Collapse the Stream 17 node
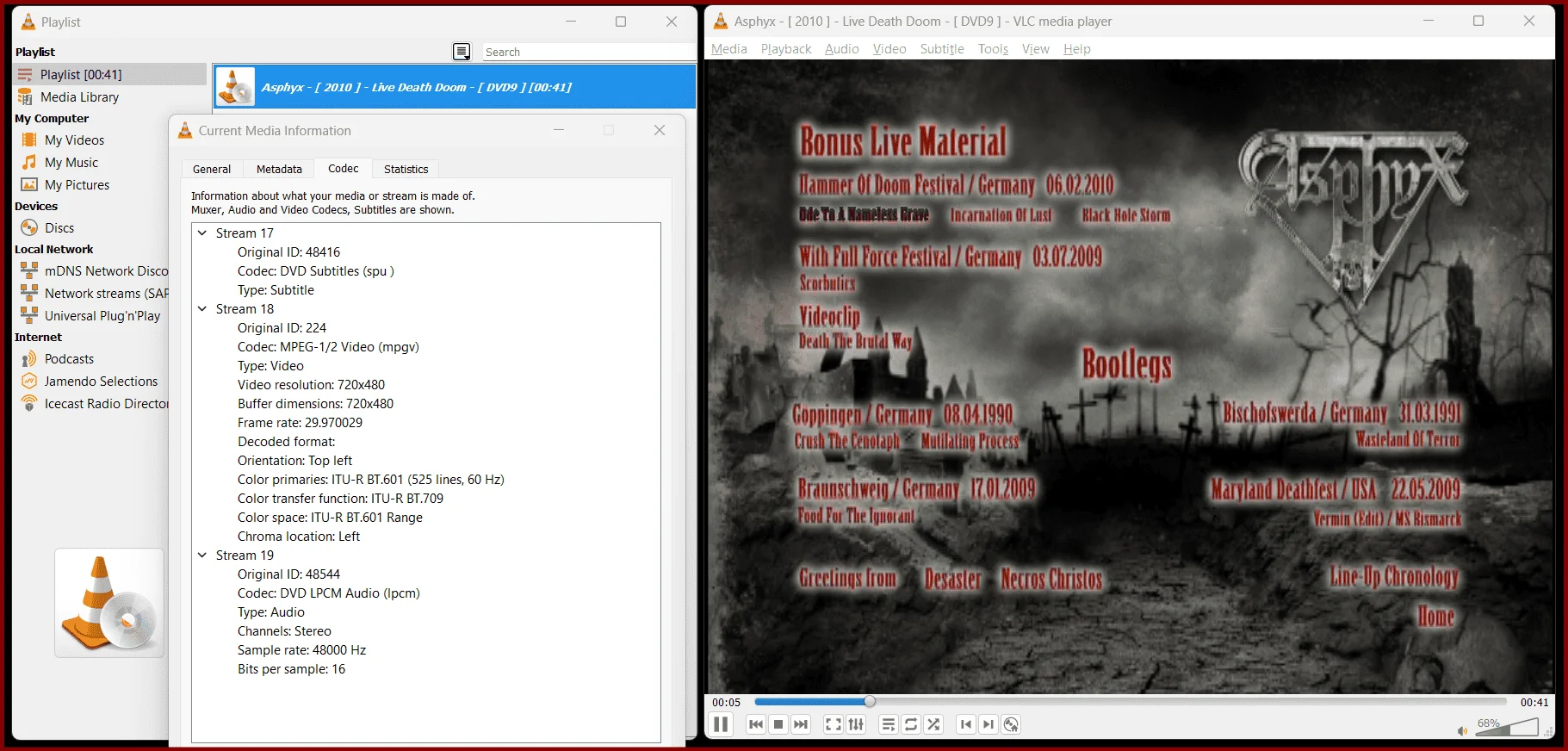The image size is (1568, 751). [202, 233]
